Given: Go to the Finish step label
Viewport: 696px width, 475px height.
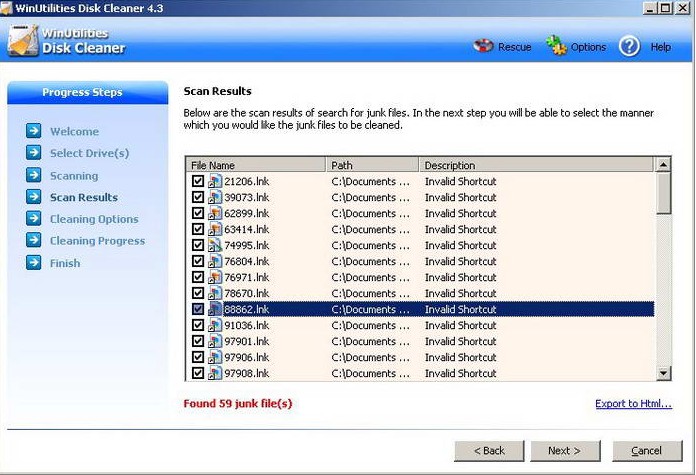Looking at the screenshot, I should 65,263.
